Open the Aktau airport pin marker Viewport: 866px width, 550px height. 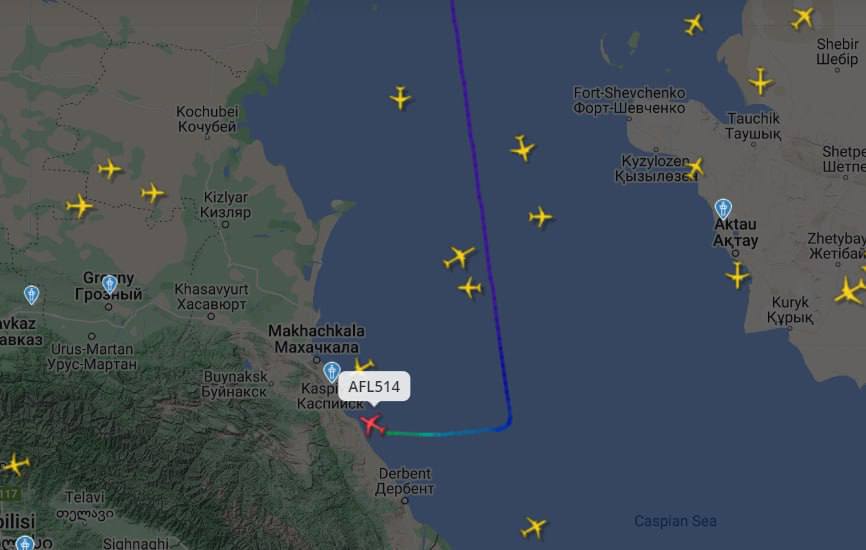point(723,209)
